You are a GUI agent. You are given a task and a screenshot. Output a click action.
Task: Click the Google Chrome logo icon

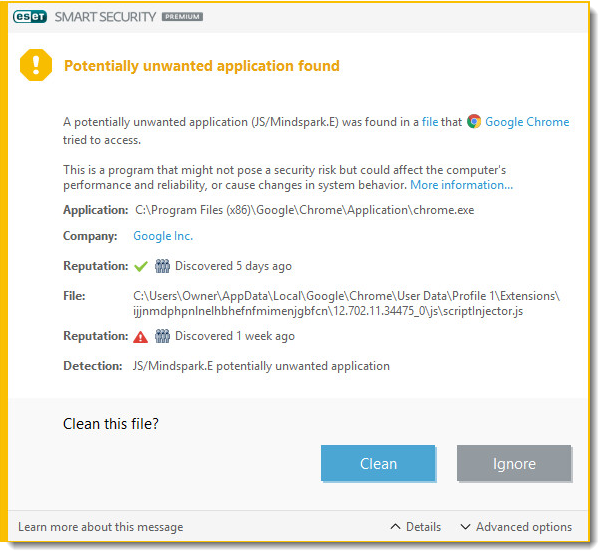tap(474, 122)
